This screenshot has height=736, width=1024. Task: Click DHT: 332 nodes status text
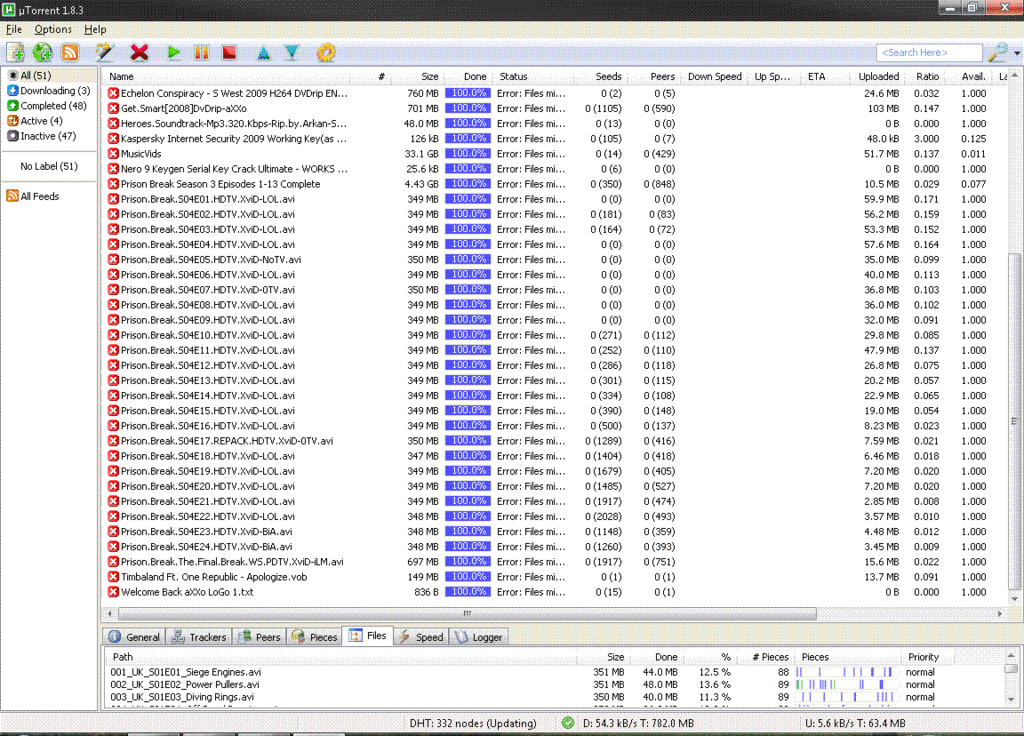click(x=473, y=723)
